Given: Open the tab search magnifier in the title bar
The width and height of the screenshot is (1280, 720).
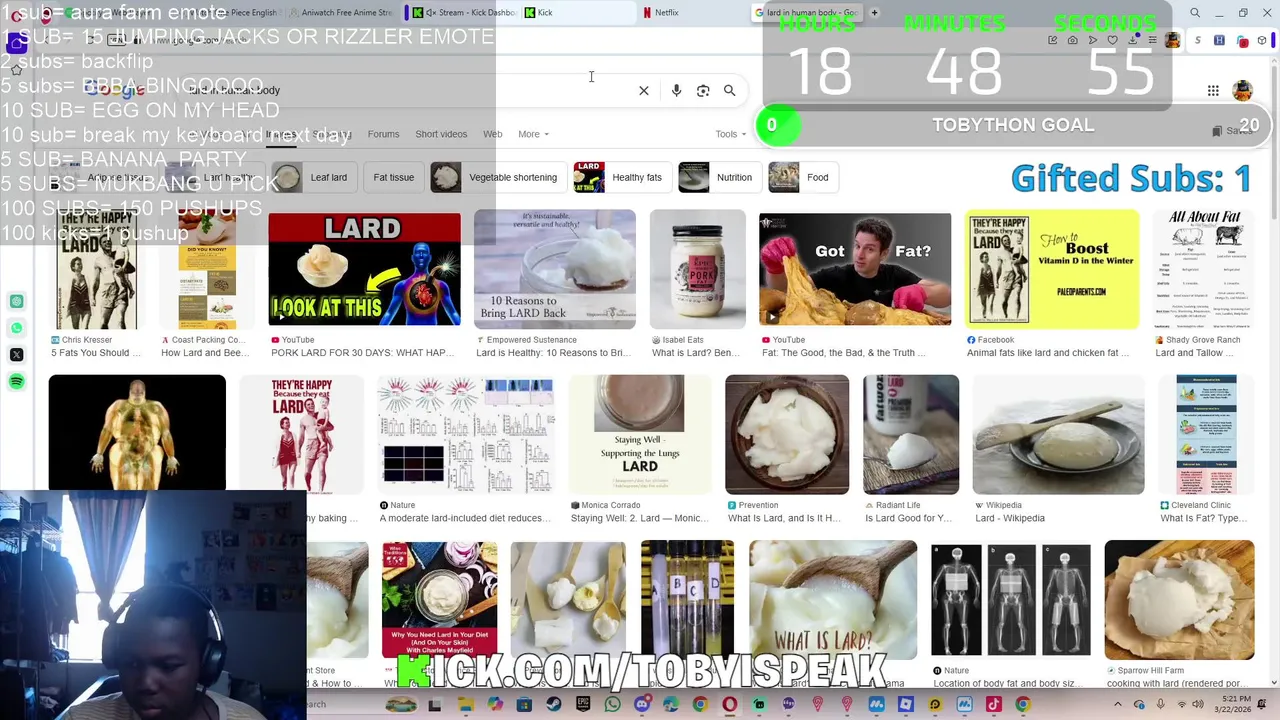Looking at the screenshot, I should (x=1195, y=13).
